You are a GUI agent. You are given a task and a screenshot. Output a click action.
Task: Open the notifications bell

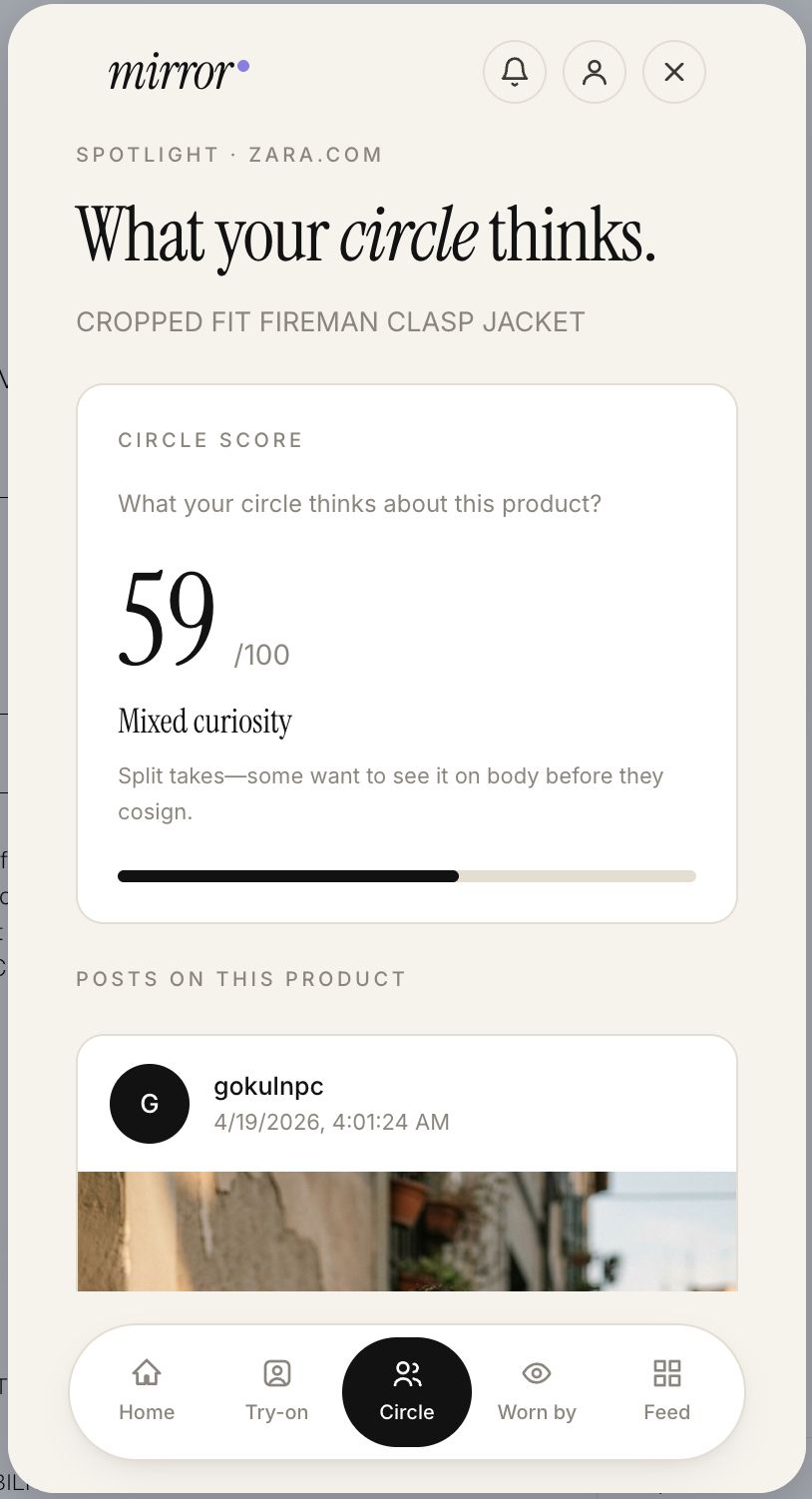pyautogui.click(x=515, y=72)
